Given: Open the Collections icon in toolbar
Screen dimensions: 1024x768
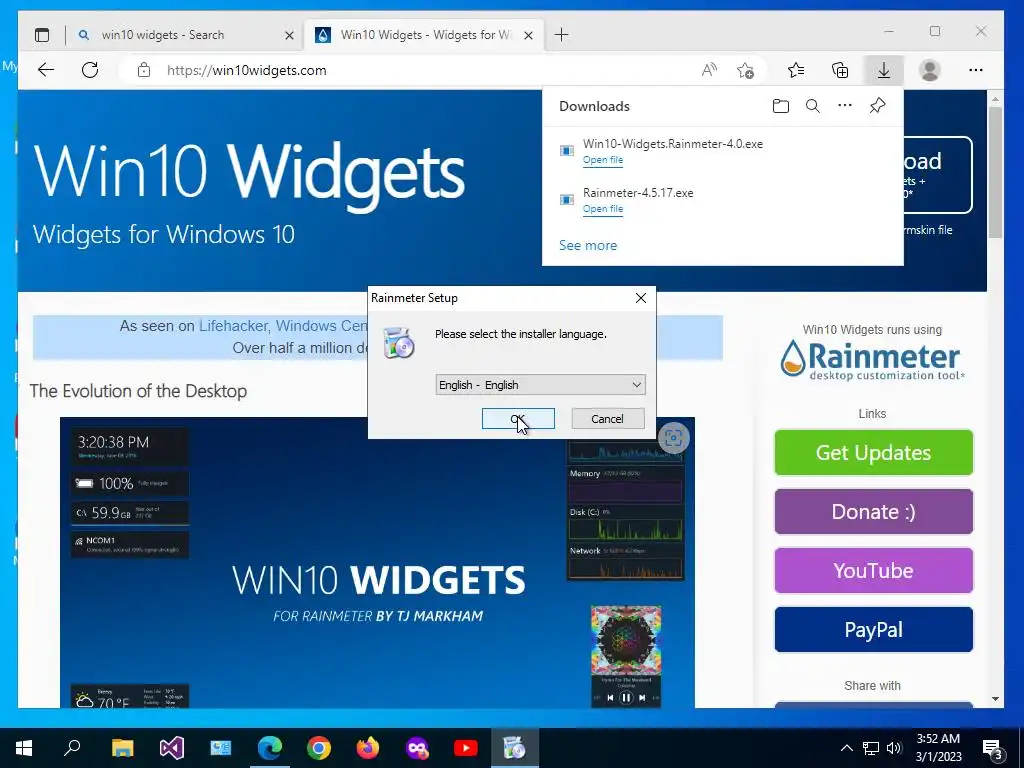Looking at the screenshot, I should (x=840, y=70).
